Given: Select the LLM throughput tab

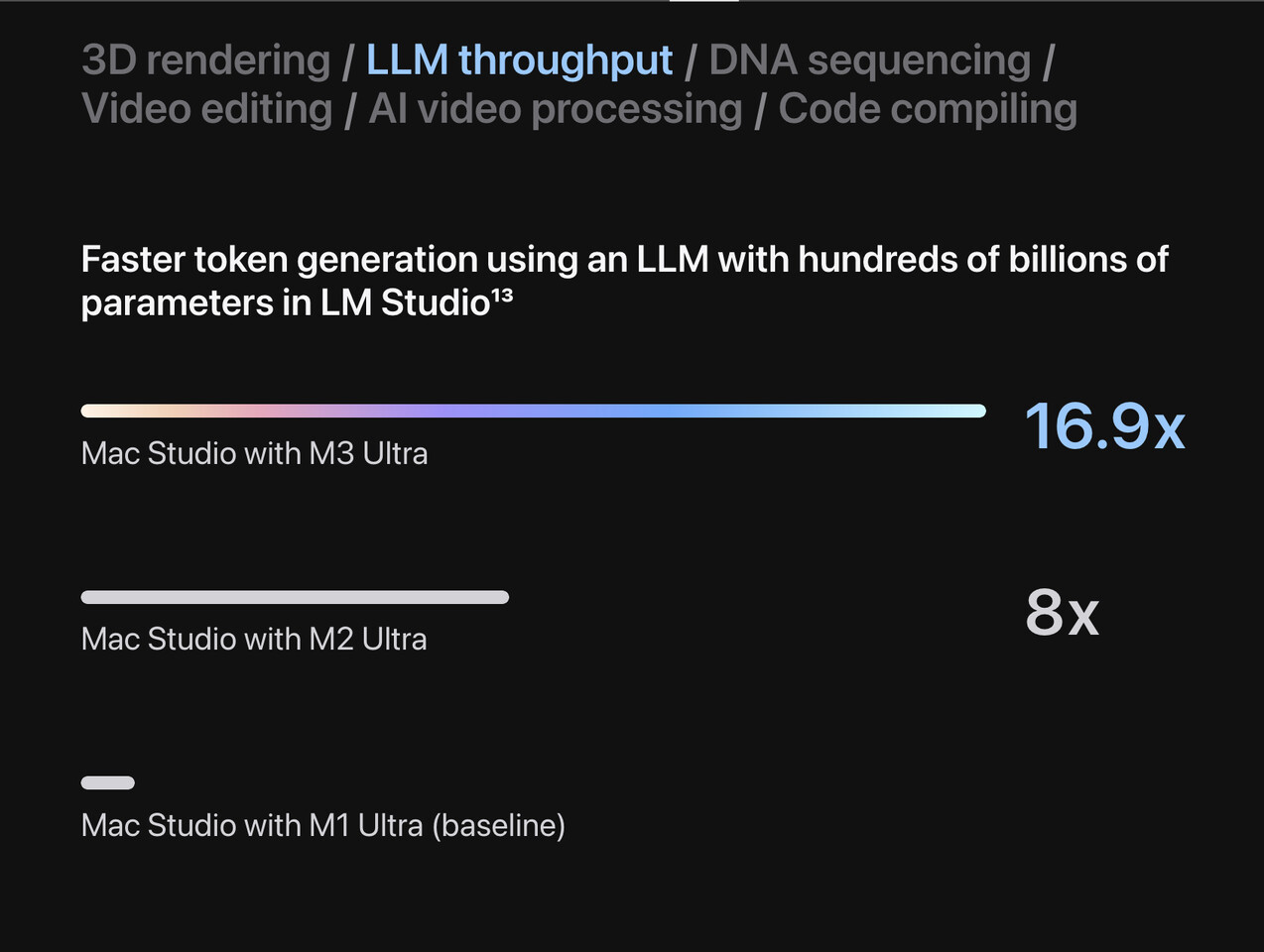Looking at the screenshot, I should coord(519,60).
